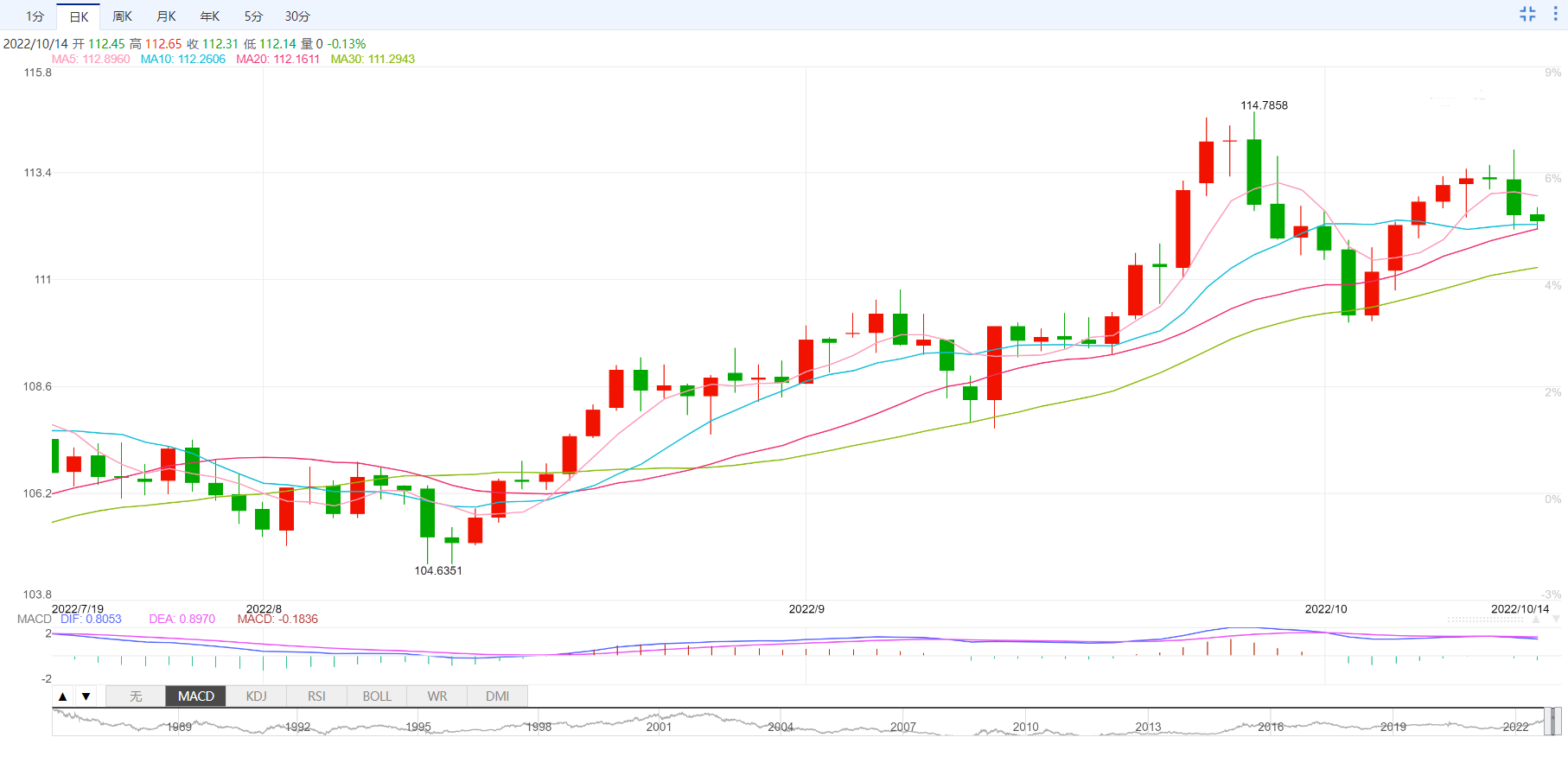Select the 月K monthly chart tab
Viewport: 1568px width, 763px height.
(166, 16)
